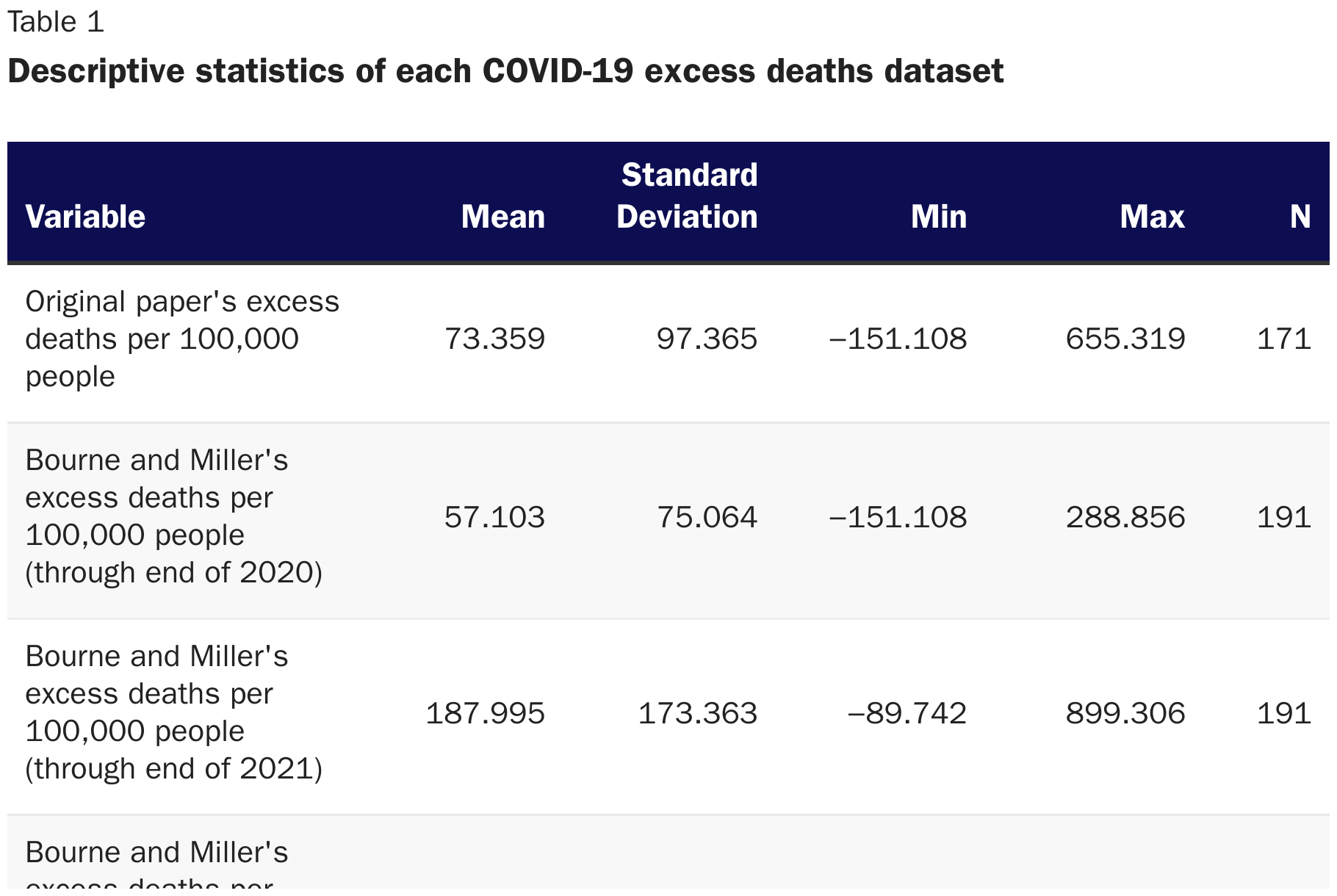Select the Bourne and Miller 2020 row label
1337x896 pixels.
[x=174, y=516]
